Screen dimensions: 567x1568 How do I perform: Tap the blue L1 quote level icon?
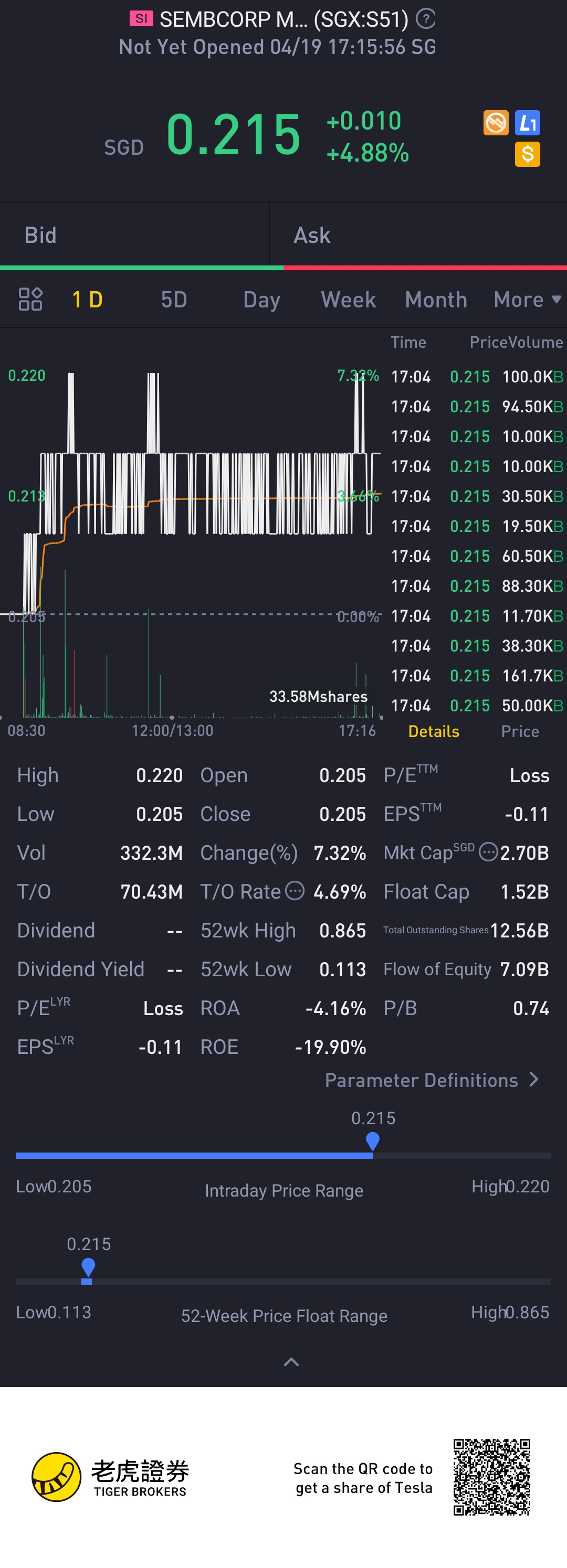528,123
